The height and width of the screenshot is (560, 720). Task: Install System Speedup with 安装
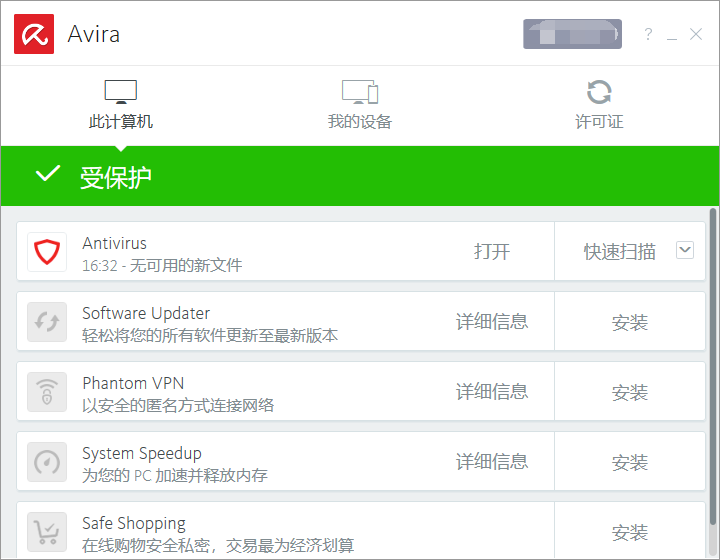coord(630,462)
